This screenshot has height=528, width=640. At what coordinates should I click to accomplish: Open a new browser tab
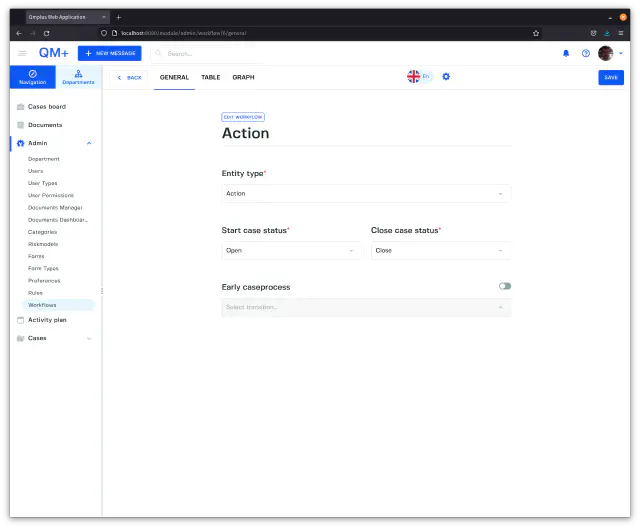(118, 17)
